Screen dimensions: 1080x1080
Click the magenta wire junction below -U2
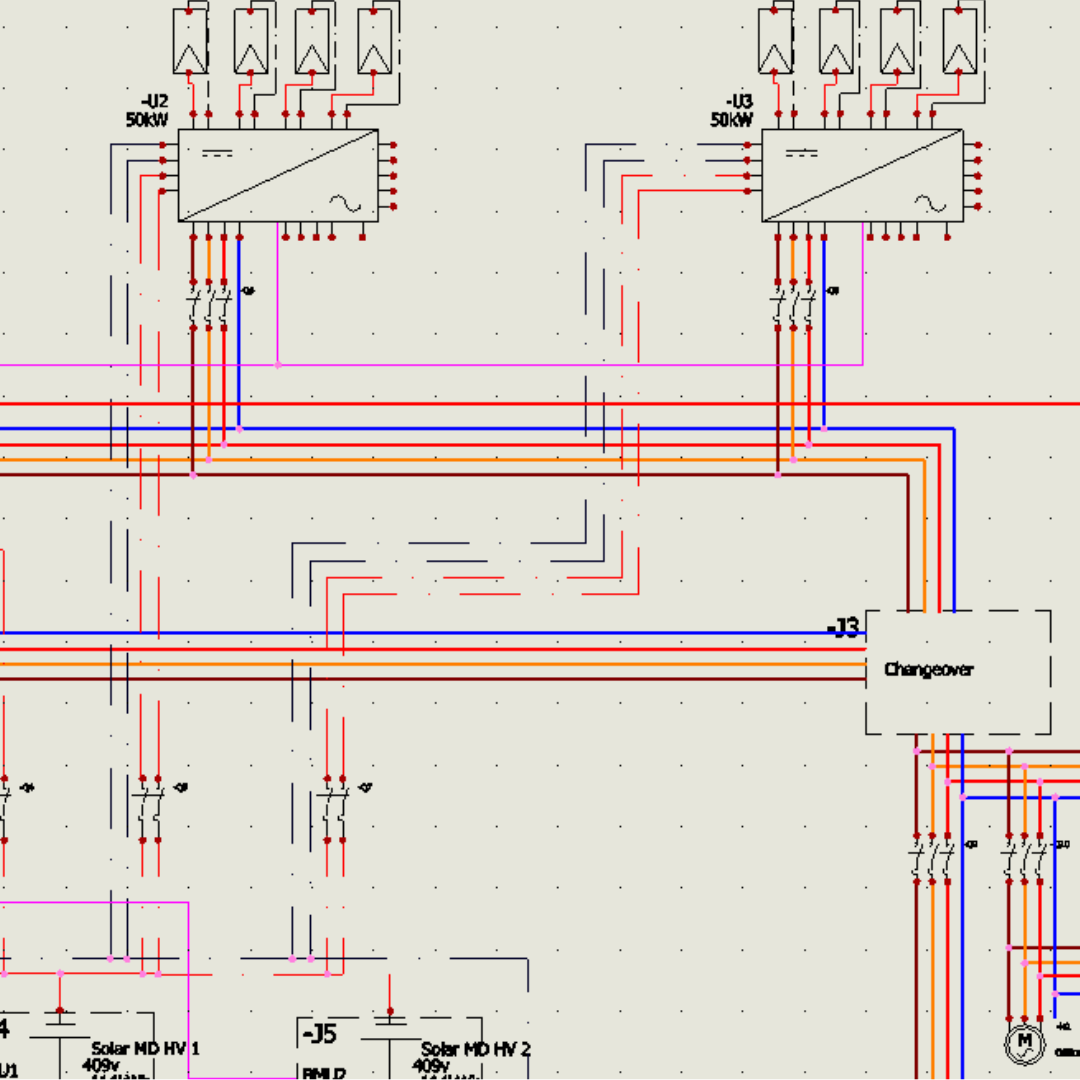(x=278, y=365)
